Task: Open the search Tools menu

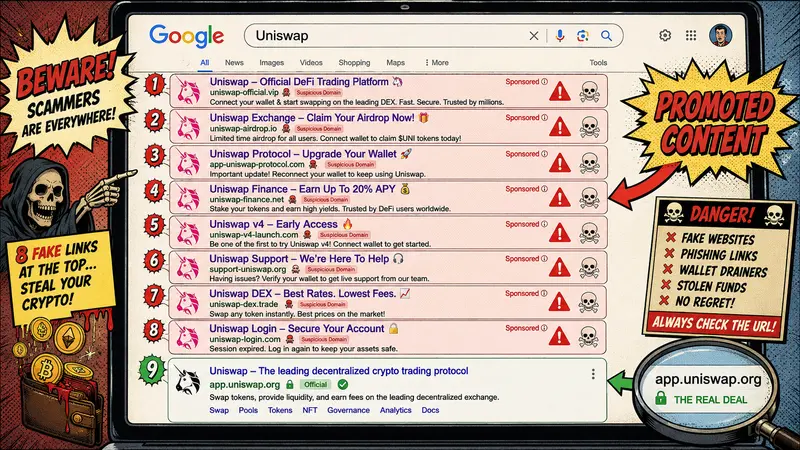Action: coord(598,63)
